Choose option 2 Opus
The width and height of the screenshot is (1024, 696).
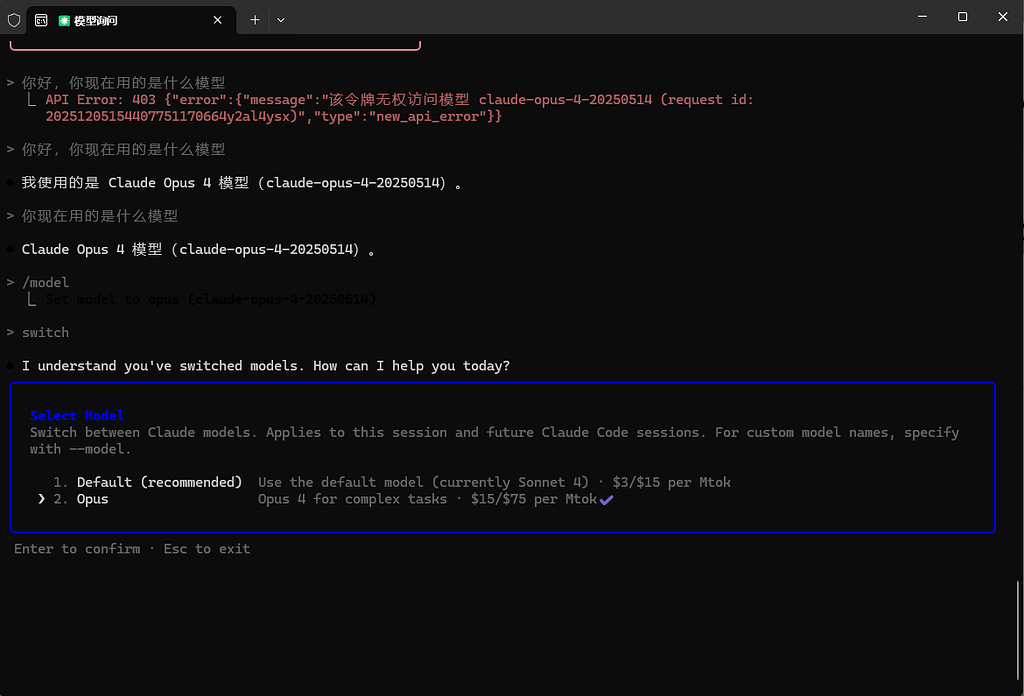point(333,499)
